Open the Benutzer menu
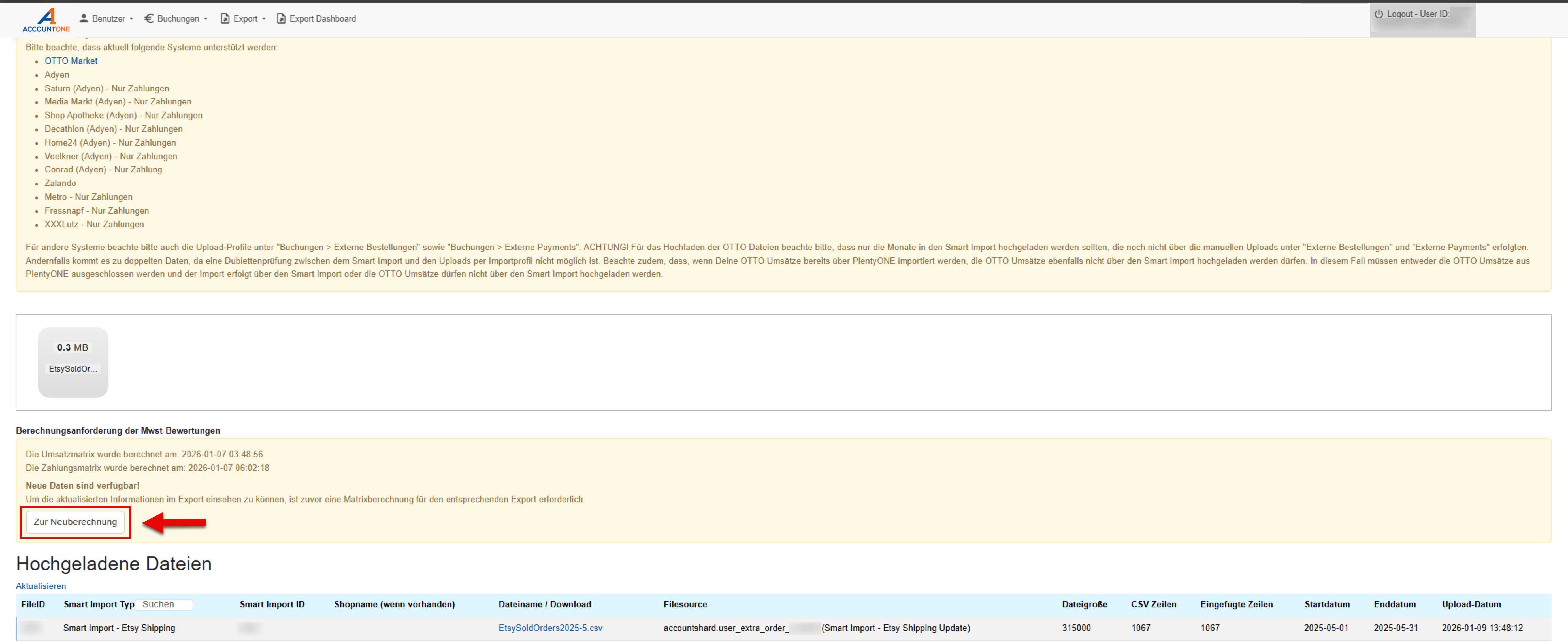The image size is (1568, 642). [x=108, y=18]
